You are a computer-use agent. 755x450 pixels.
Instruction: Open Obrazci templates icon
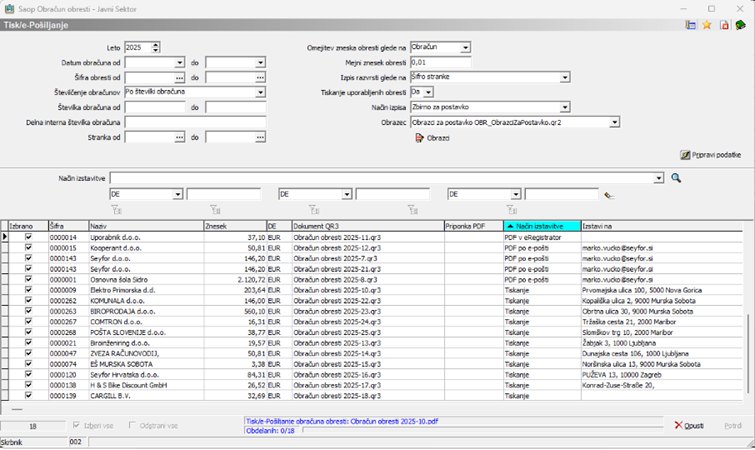click(x=419, y=137)
